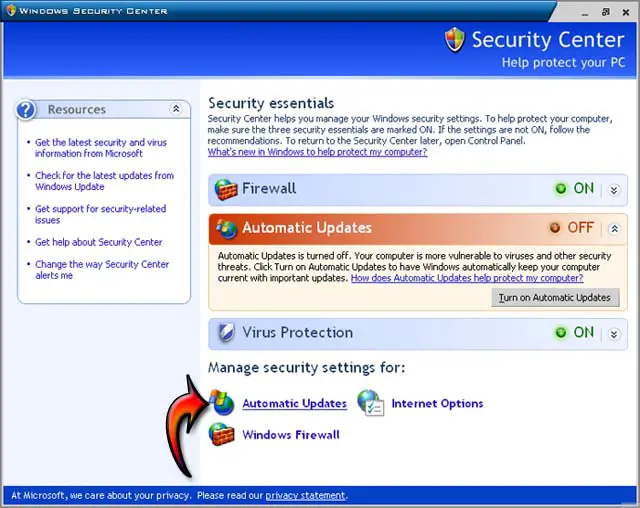Open Windows Firewall settings link

(291, 435)
